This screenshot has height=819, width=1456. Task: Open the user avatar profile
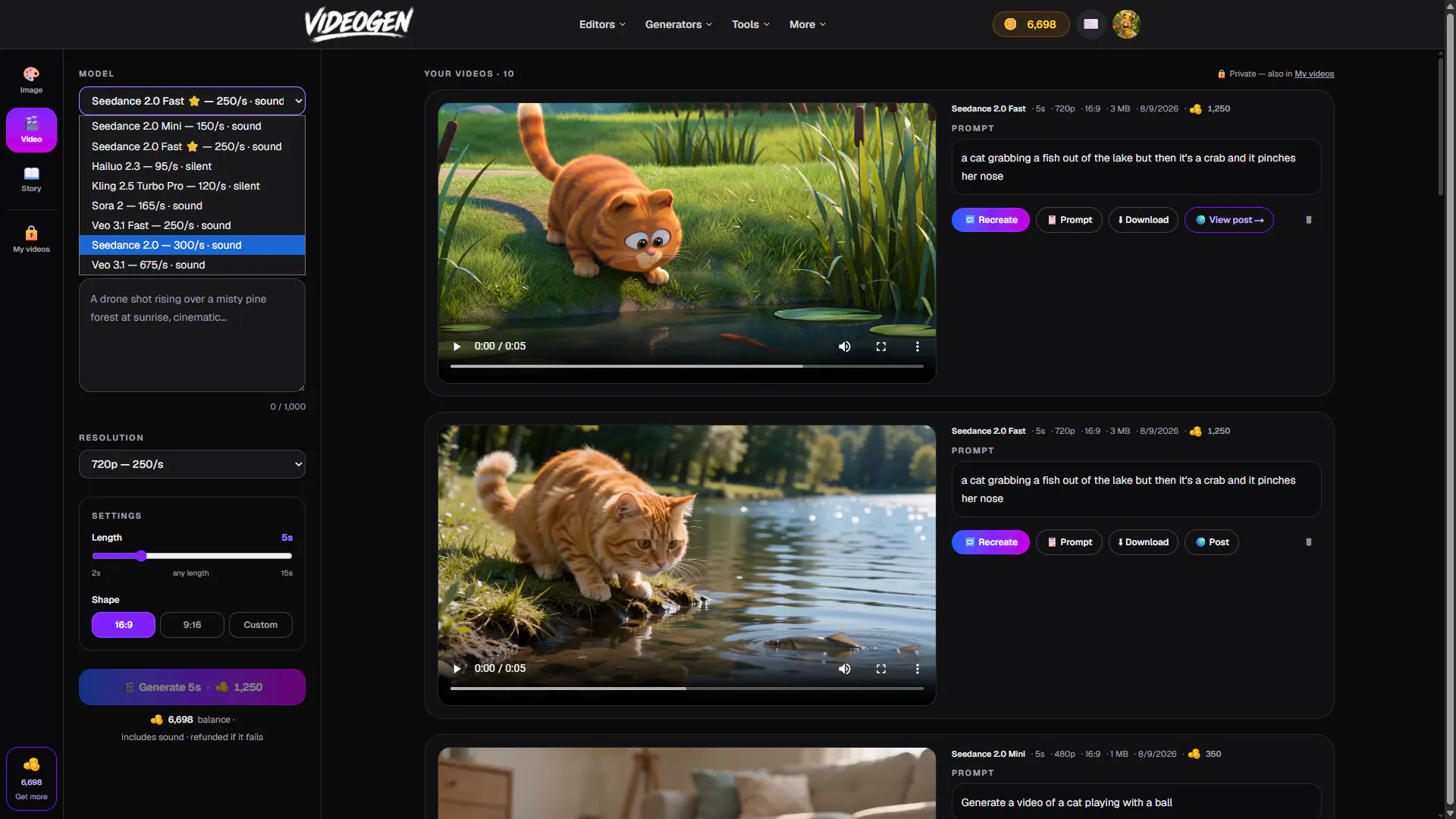1126,24
